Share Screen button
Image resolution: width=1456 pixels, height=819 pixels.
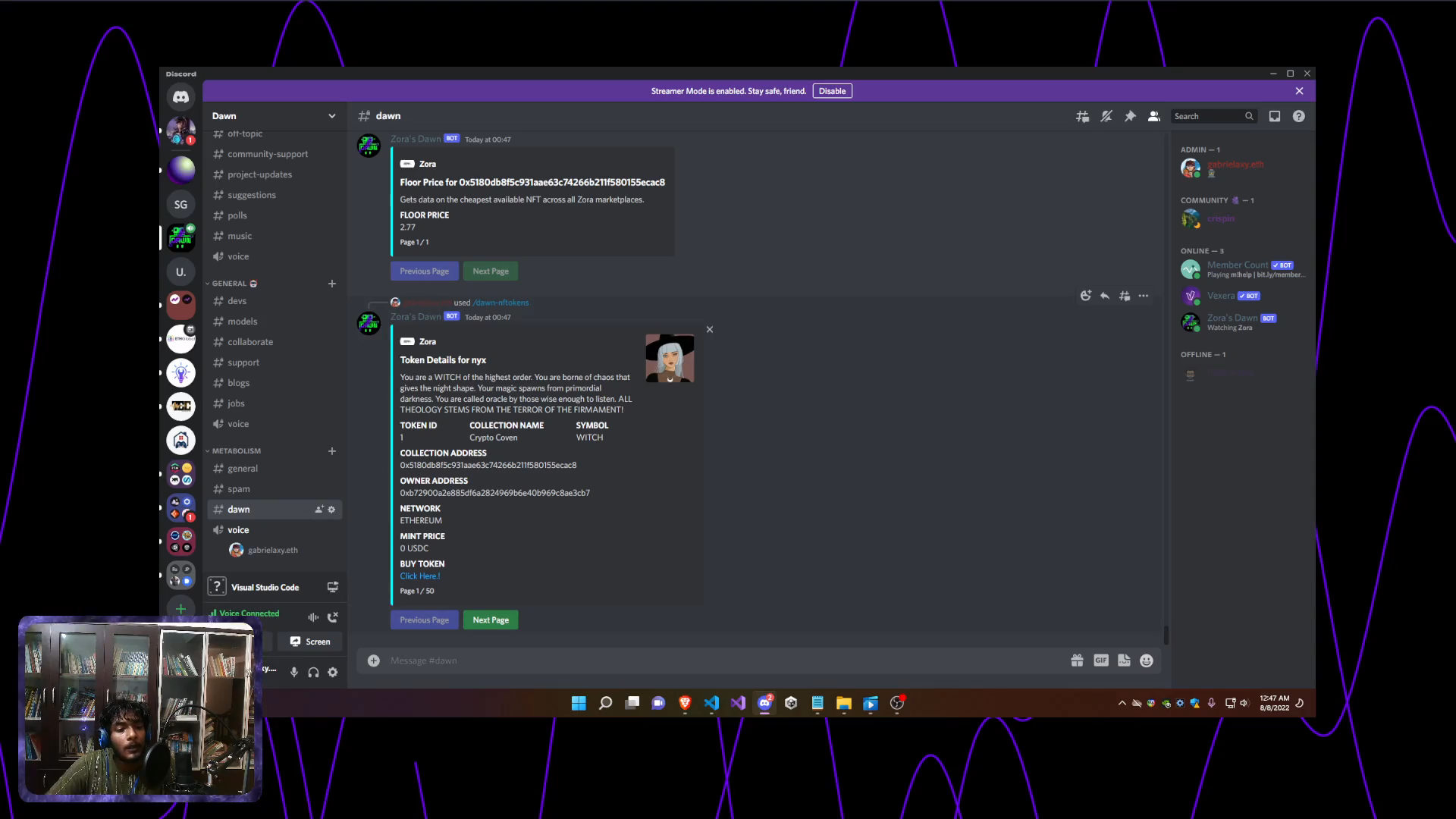pyautogui.click(x=311, y=642)
